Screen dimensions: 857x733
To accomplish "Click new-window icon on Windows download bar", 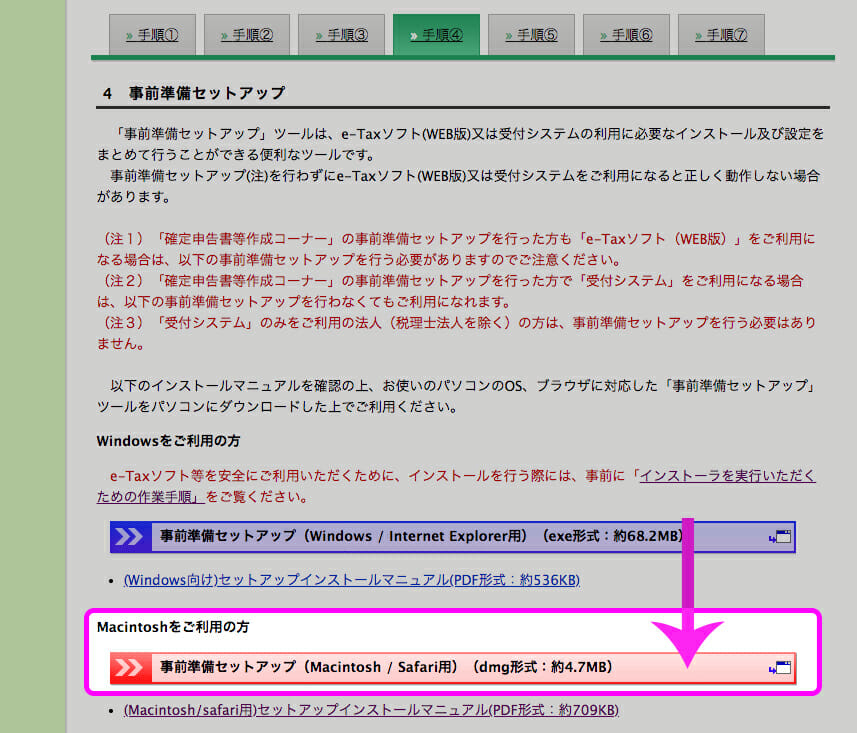I will click(x=780, y=537).
